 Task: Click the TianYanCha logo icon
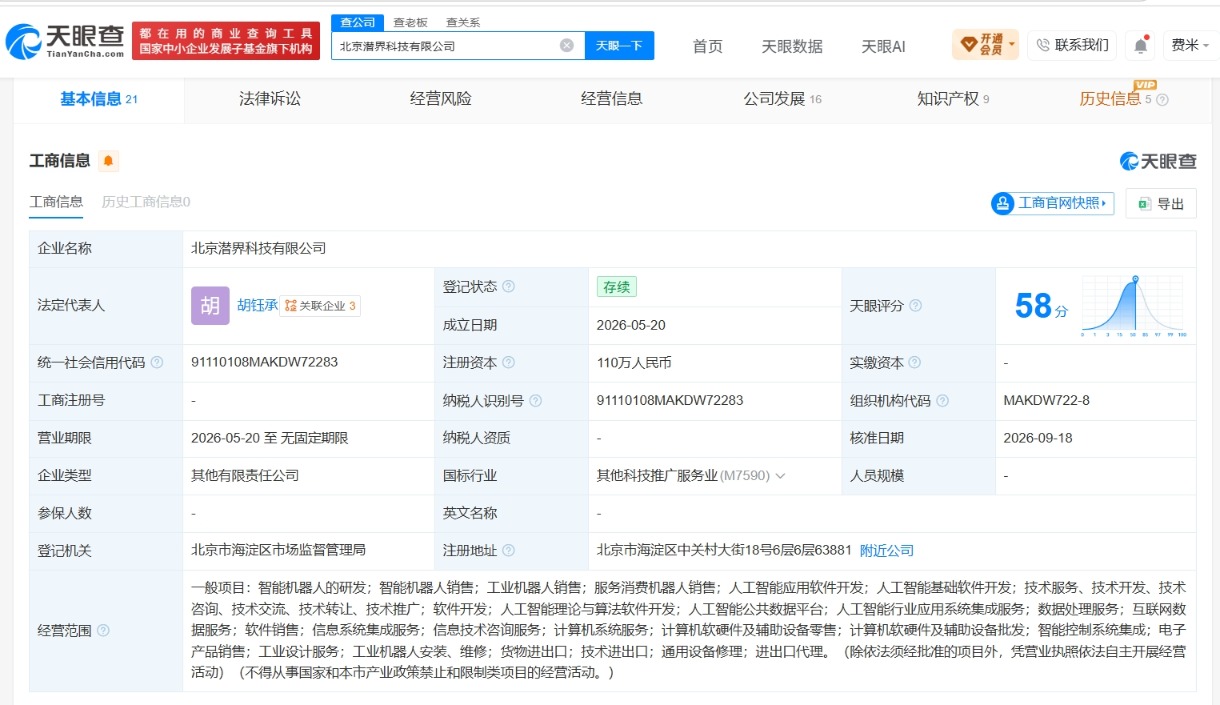[24, 41]
